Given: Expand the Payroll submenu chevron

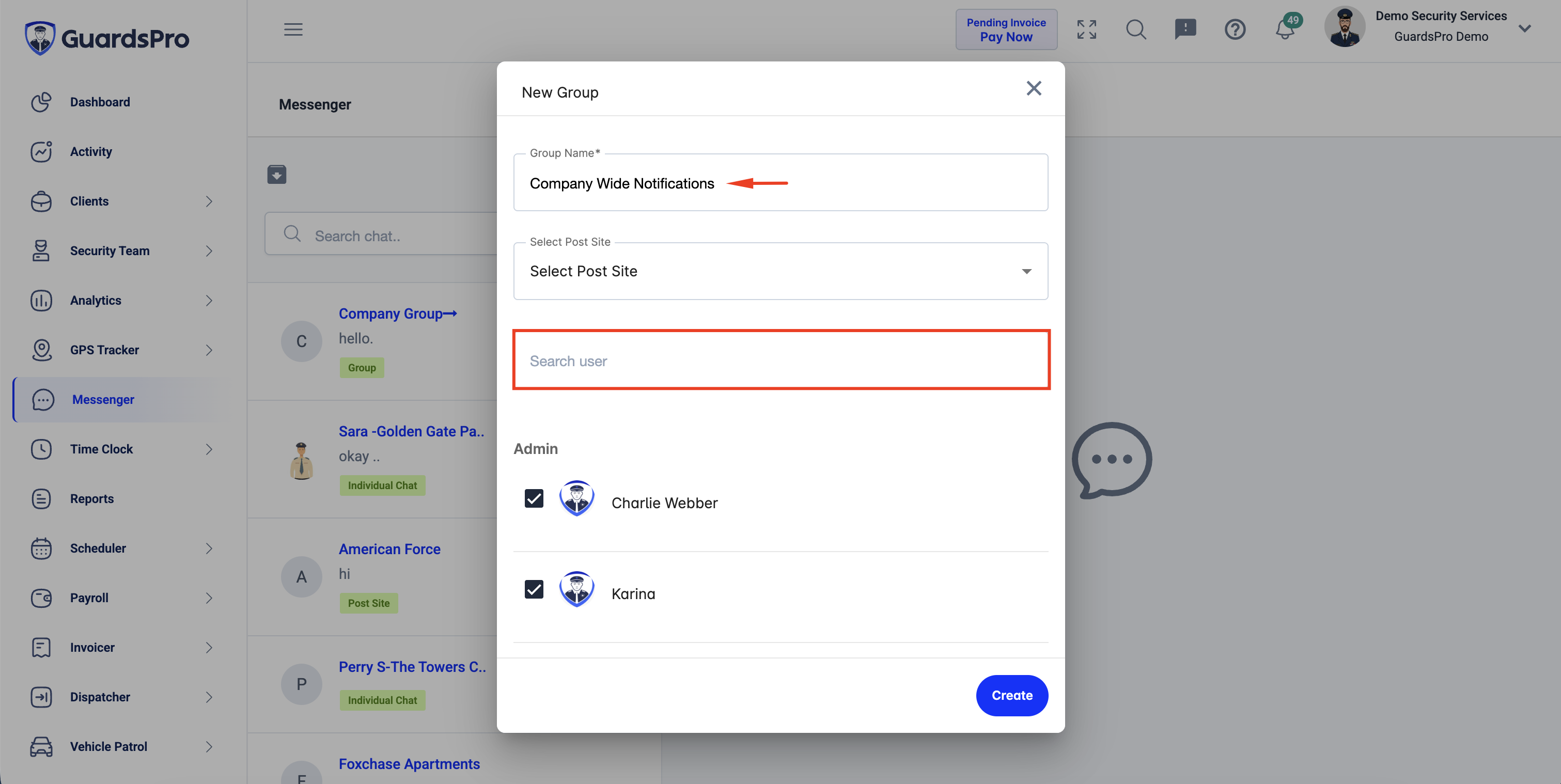Looking at the screenshot, I should click(x=209, y=598).
